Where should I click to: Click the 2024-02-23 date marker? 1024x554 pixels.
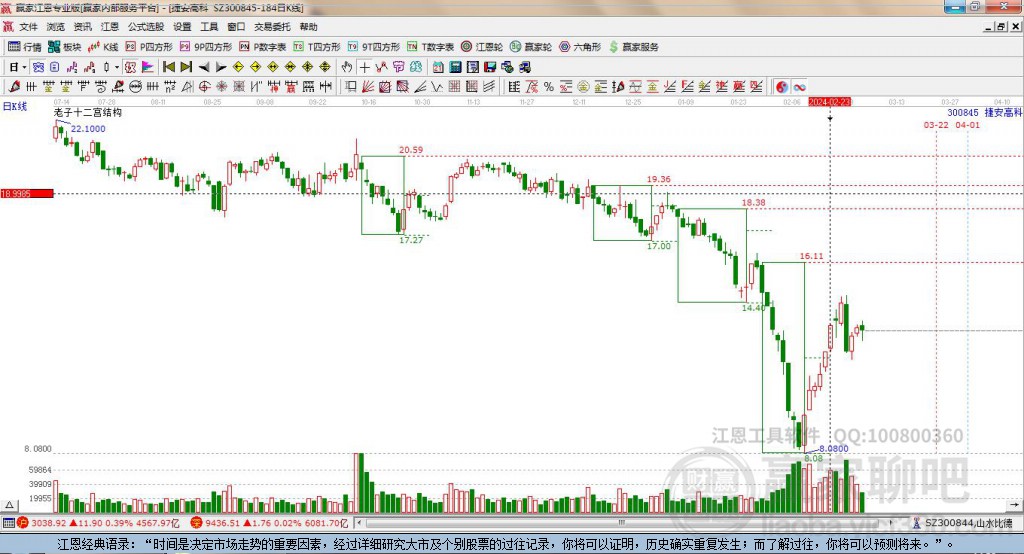[830, 102]
